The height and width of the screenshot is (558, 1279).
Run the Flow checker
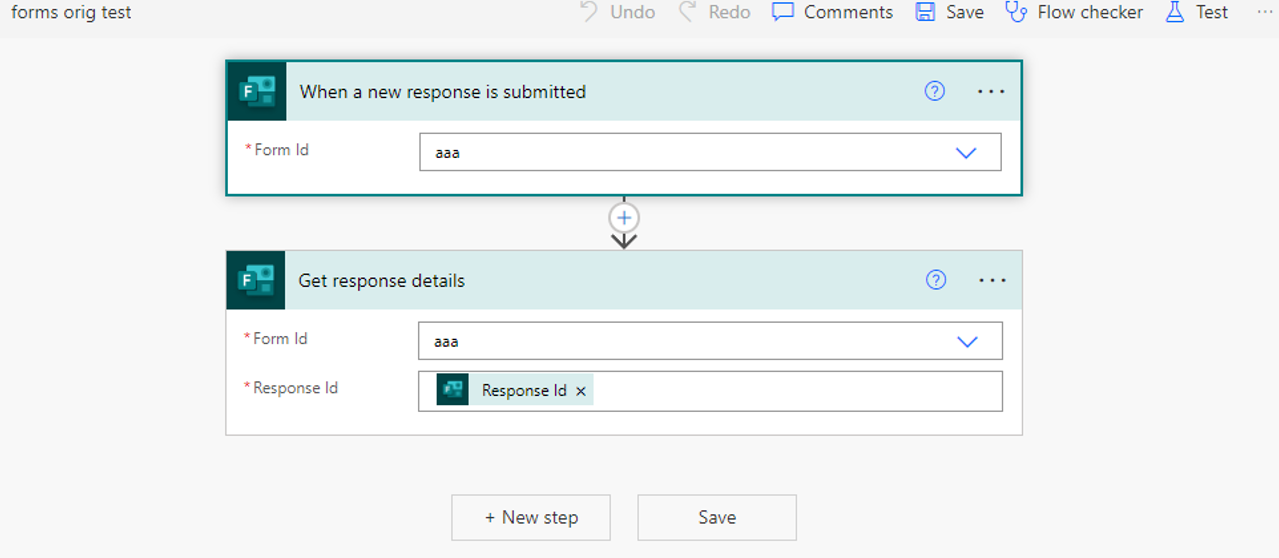pos(1074,12)
